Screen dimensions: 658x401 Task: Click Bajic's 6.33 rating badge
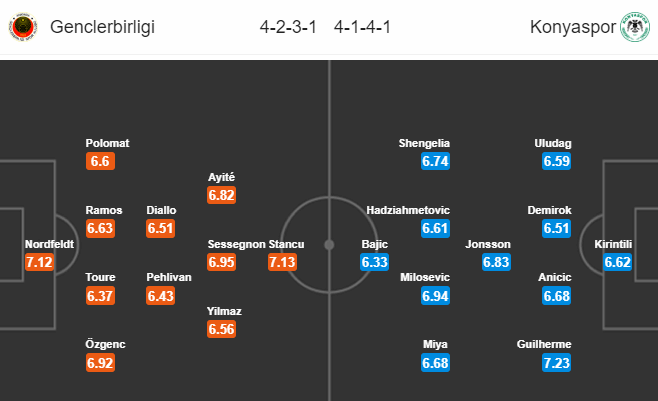point(375,262)
